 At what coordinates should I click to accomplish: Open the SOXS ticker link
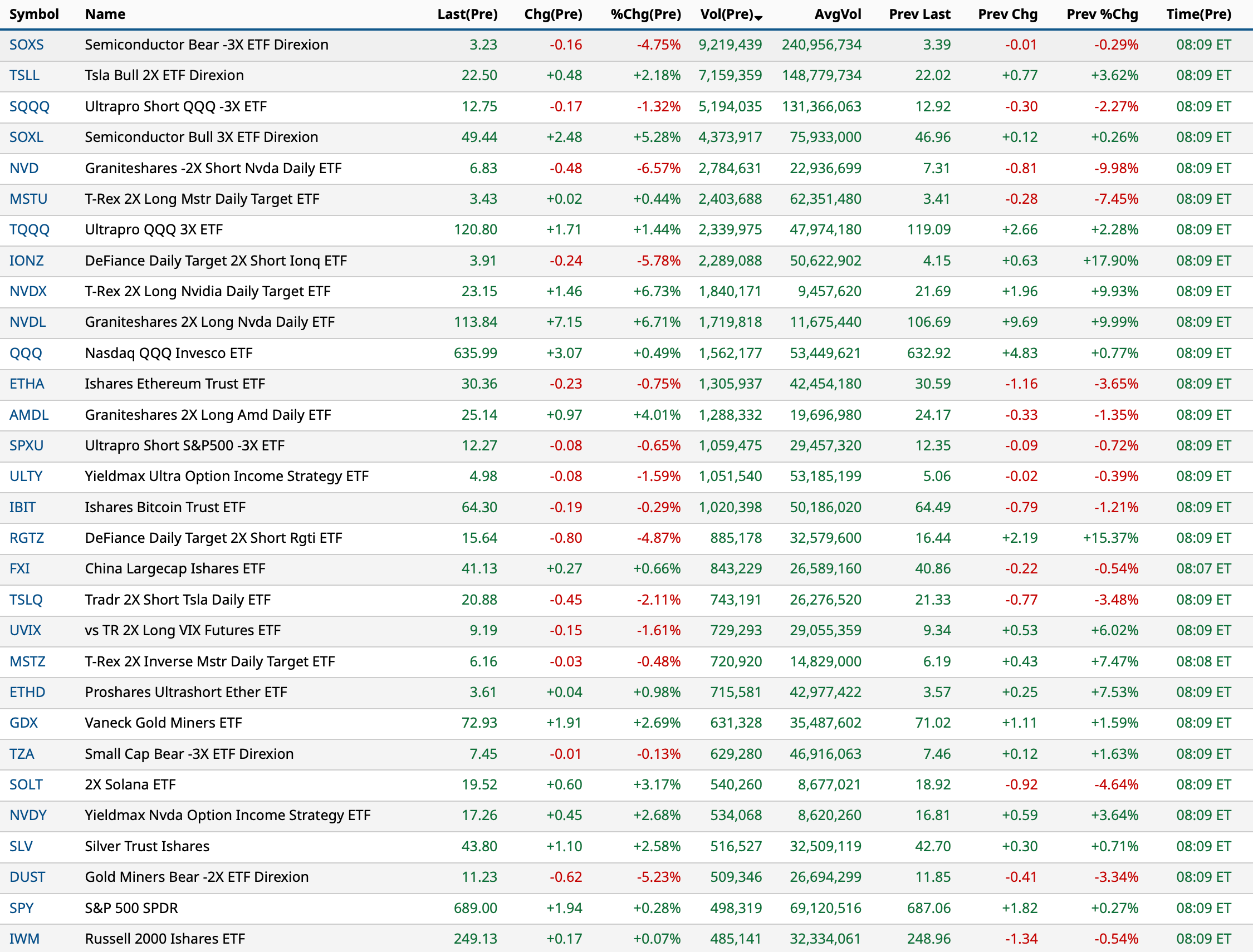(x=27, y=45)
